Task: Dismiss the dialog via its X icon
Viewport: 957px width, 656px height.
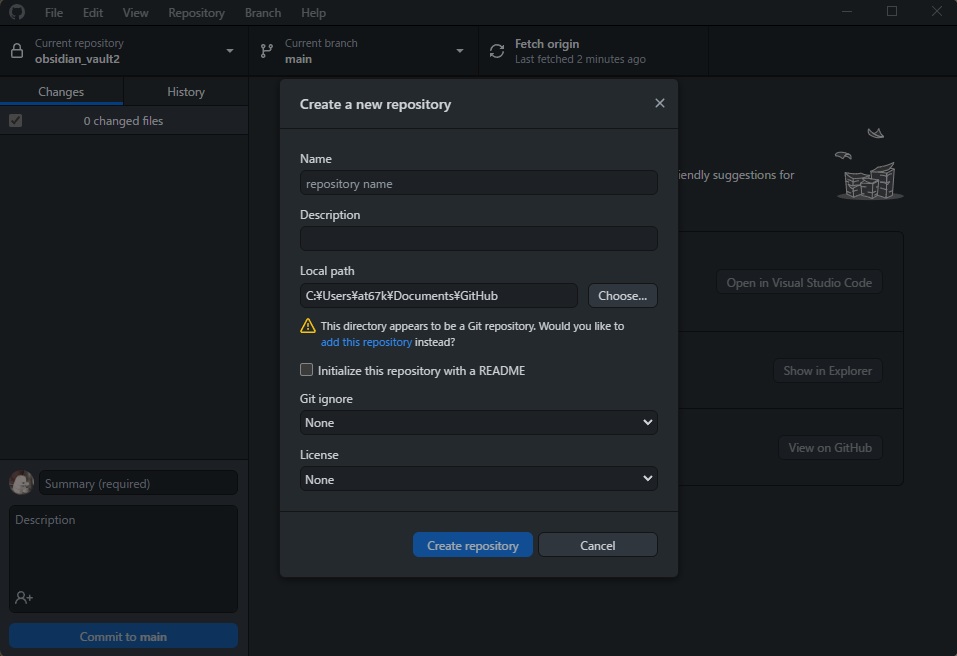Action: pyautogui.click(x=659, y=103)
